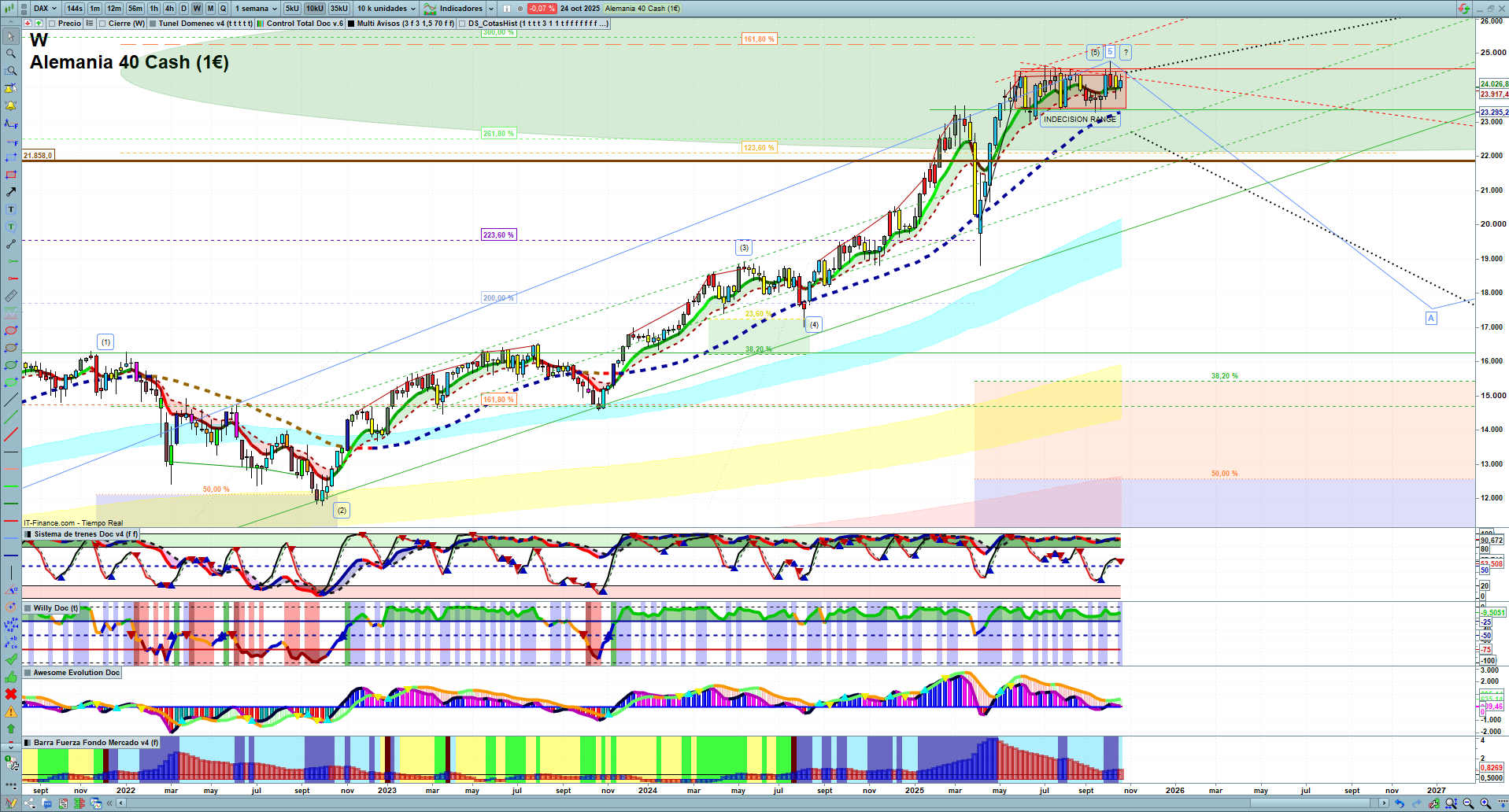The height and width of the screenshot is (812, 1509).
Task: Select the black horizontal line tool
Action: point(11,452)
